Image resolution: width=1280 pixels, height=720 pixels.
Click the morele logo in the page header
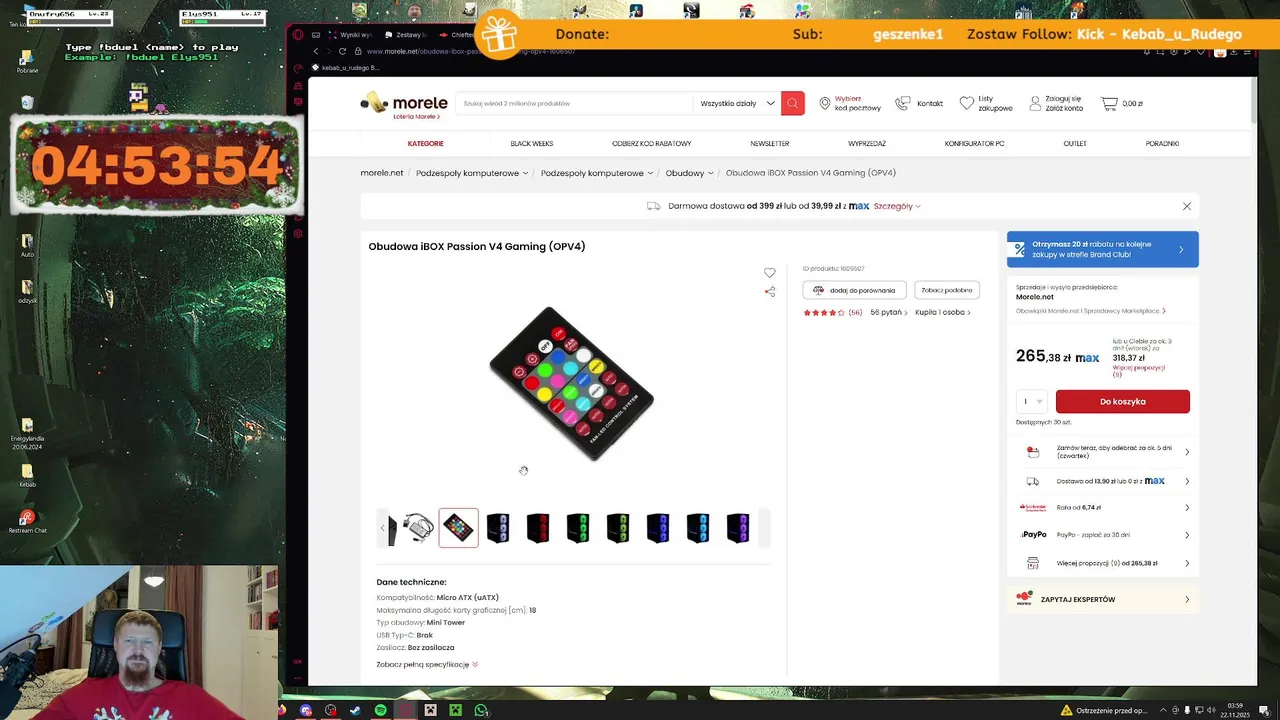click(x=404, y=102)
